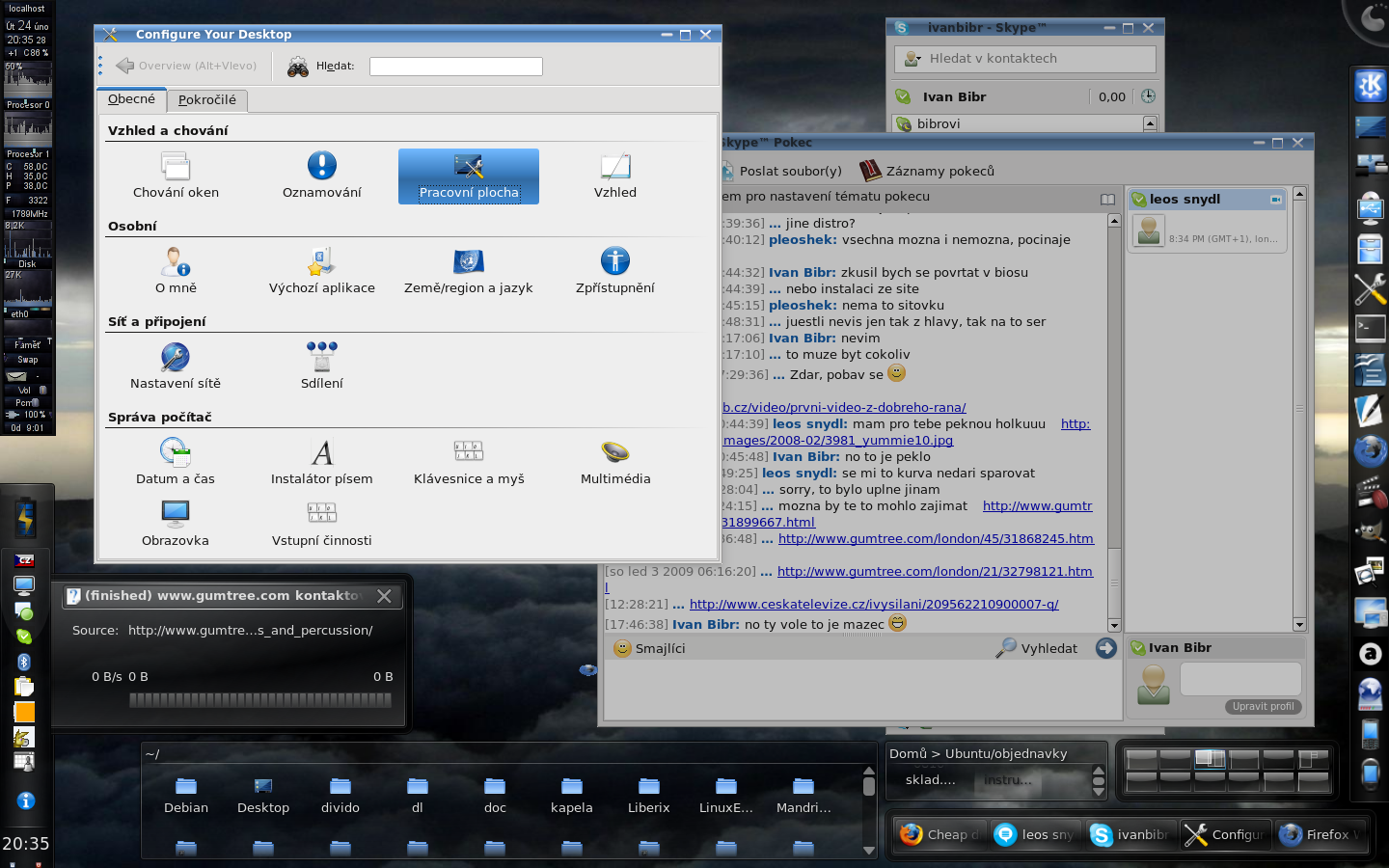Click the CZ keyboard layout indicator

tap(24, 560)
